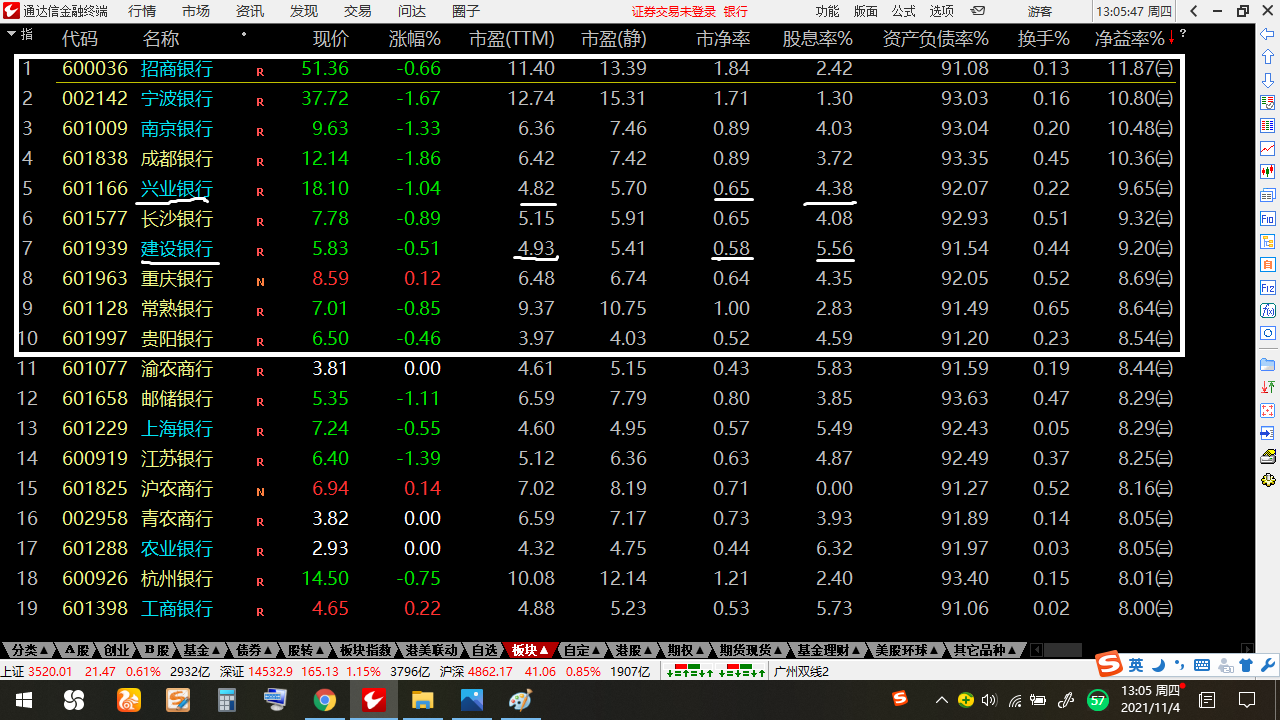Open the Windows Start menu
The height and width of the screenshot is (720, 1280).
click(x=23, y=700)
